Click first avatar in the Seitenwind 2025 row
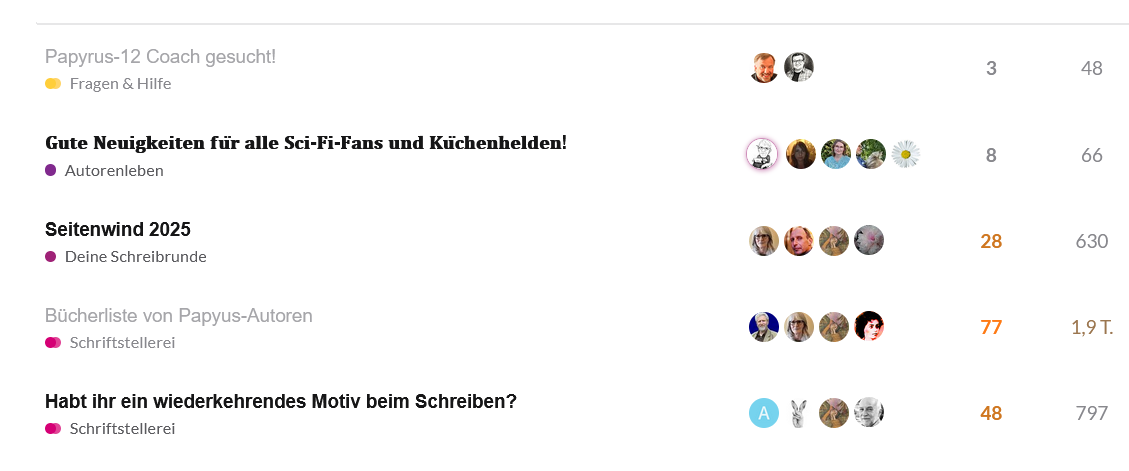The image size is (1129, 471). (764, 240)
